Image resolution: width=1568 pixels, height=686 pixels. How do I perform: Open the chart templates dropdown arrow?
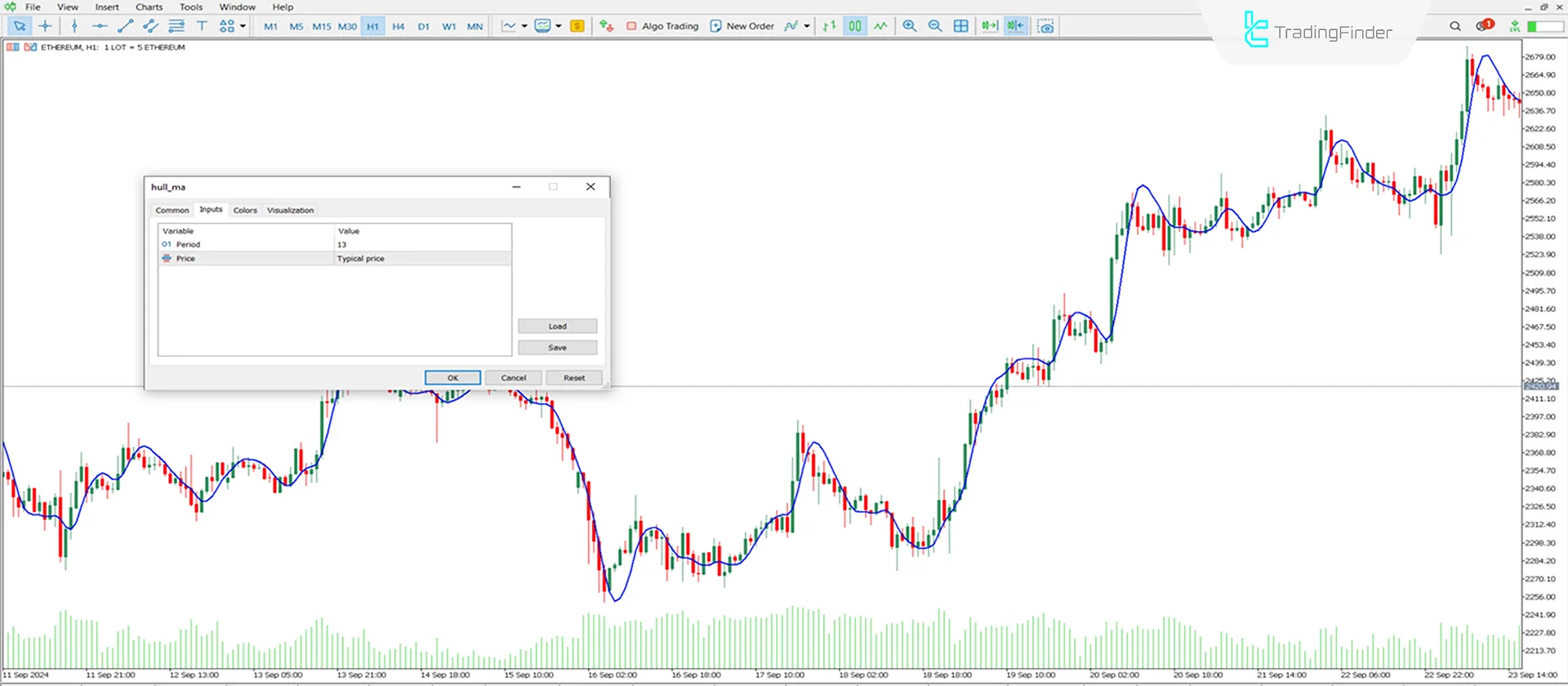(559, 26)
